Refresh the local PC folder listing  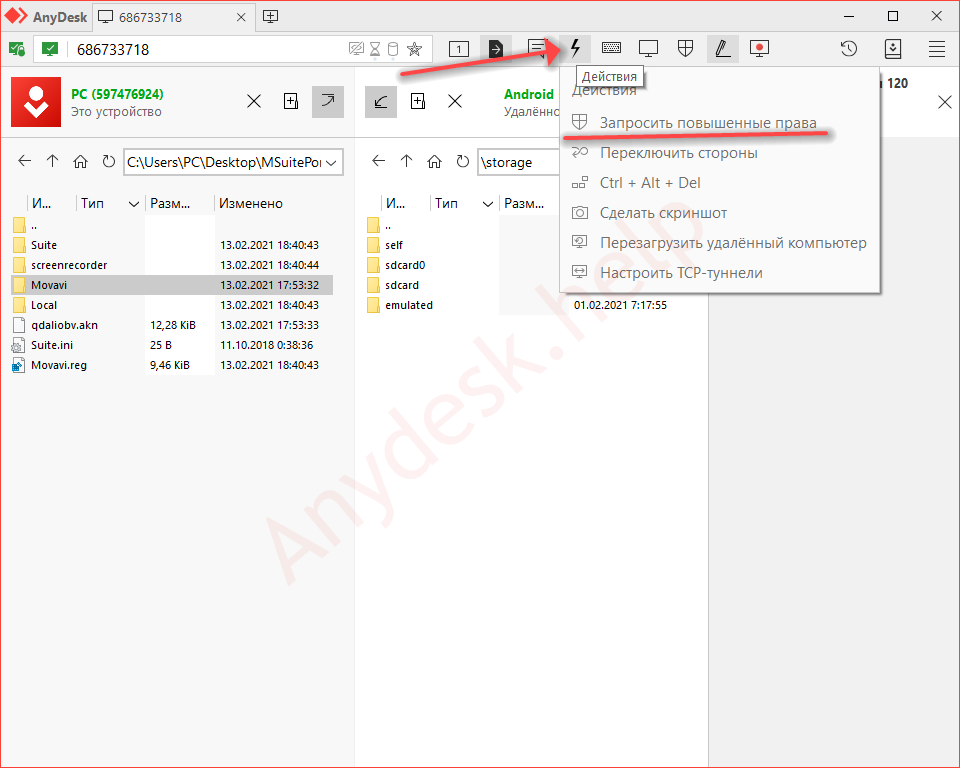(107, 162)
